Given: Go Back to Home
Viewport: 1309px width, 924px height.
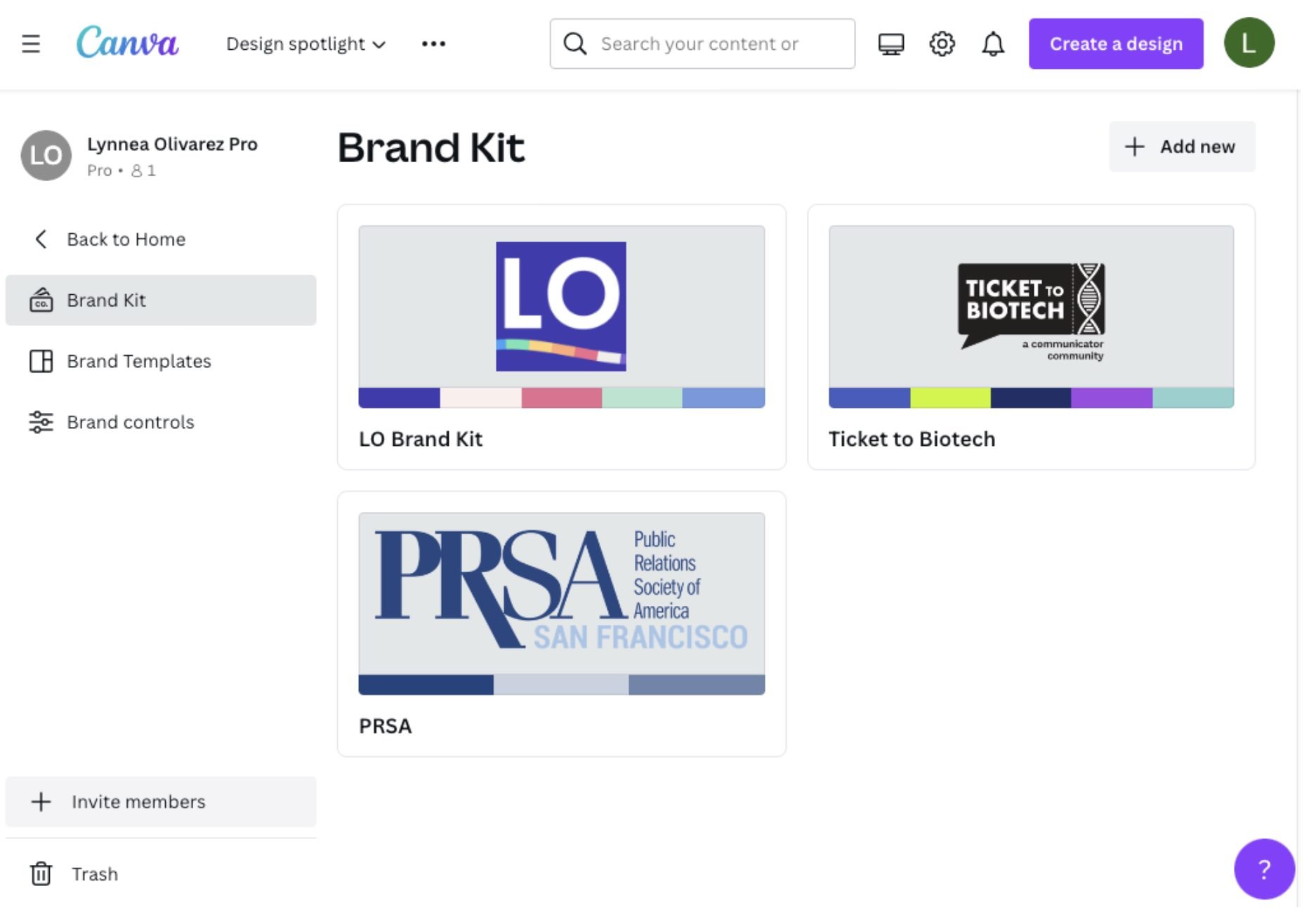Looking at the screenshot, I should 126,239.
